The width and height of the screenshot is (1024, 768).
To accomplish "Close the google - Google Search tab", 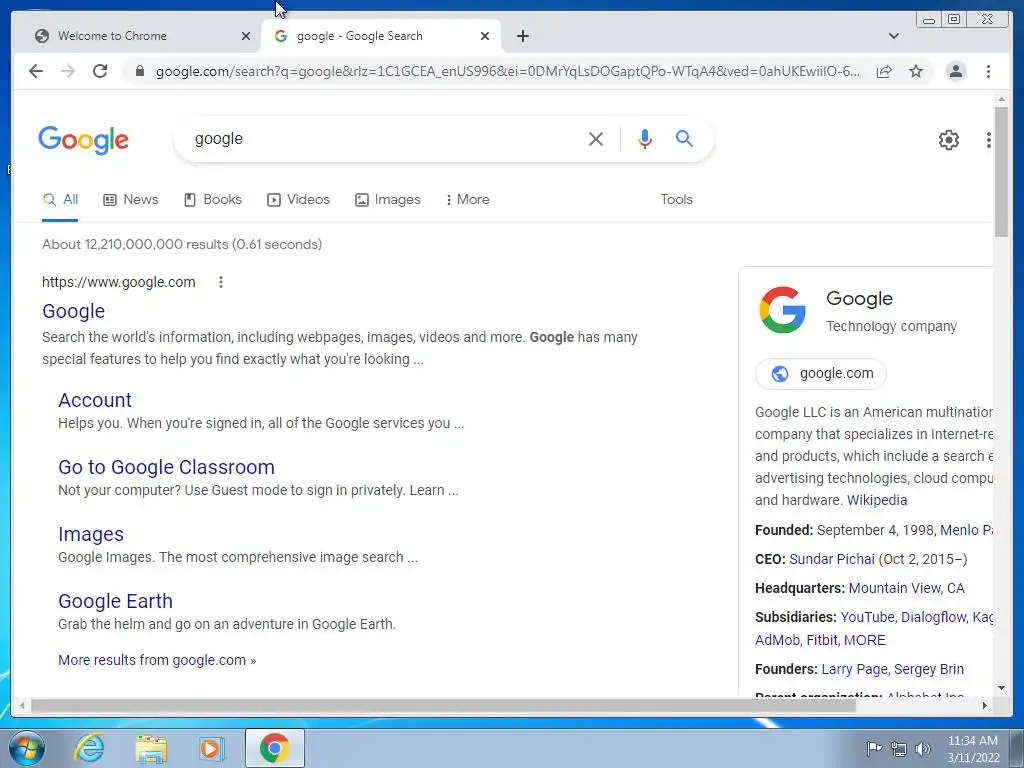I will pos(485,36).
